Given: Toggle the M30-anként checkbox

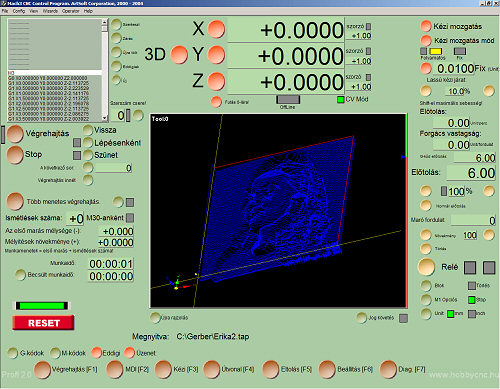Looking at the screenshot, I should tap(130, 218).
